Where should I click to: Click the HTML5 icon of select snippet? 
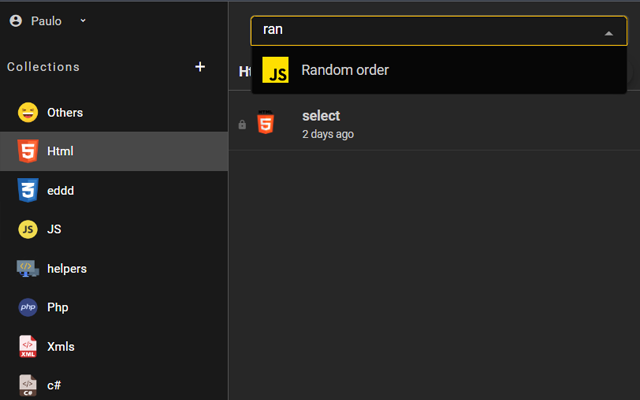266,124
